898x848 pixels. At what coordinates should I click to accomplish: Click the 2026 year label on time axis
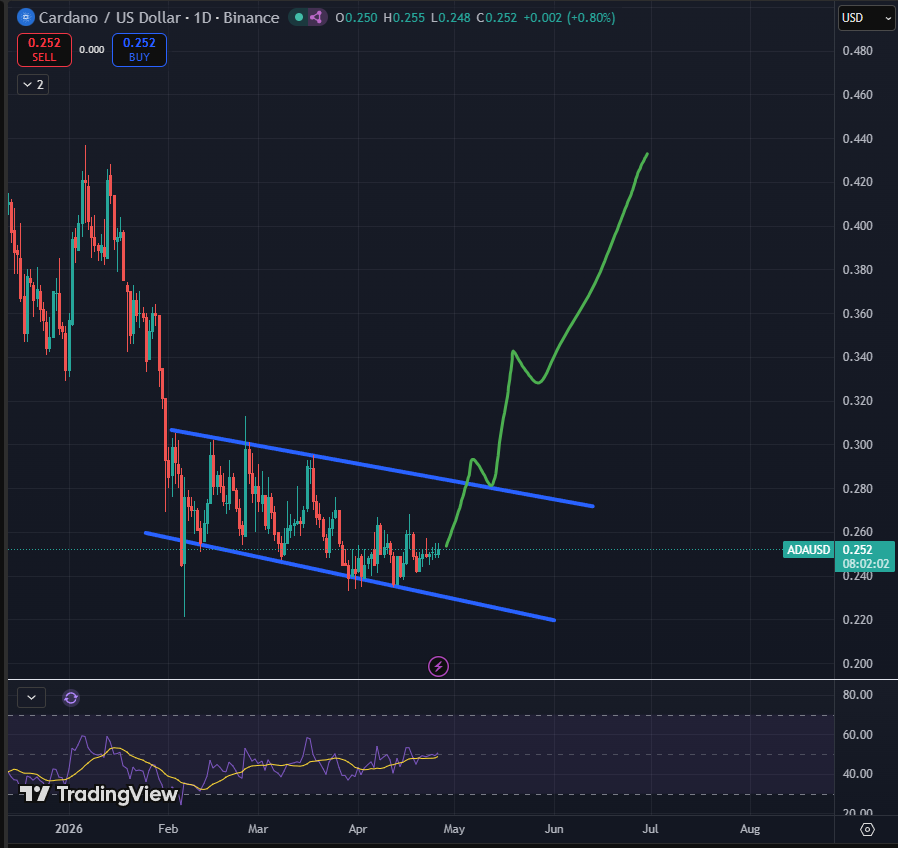69,829
